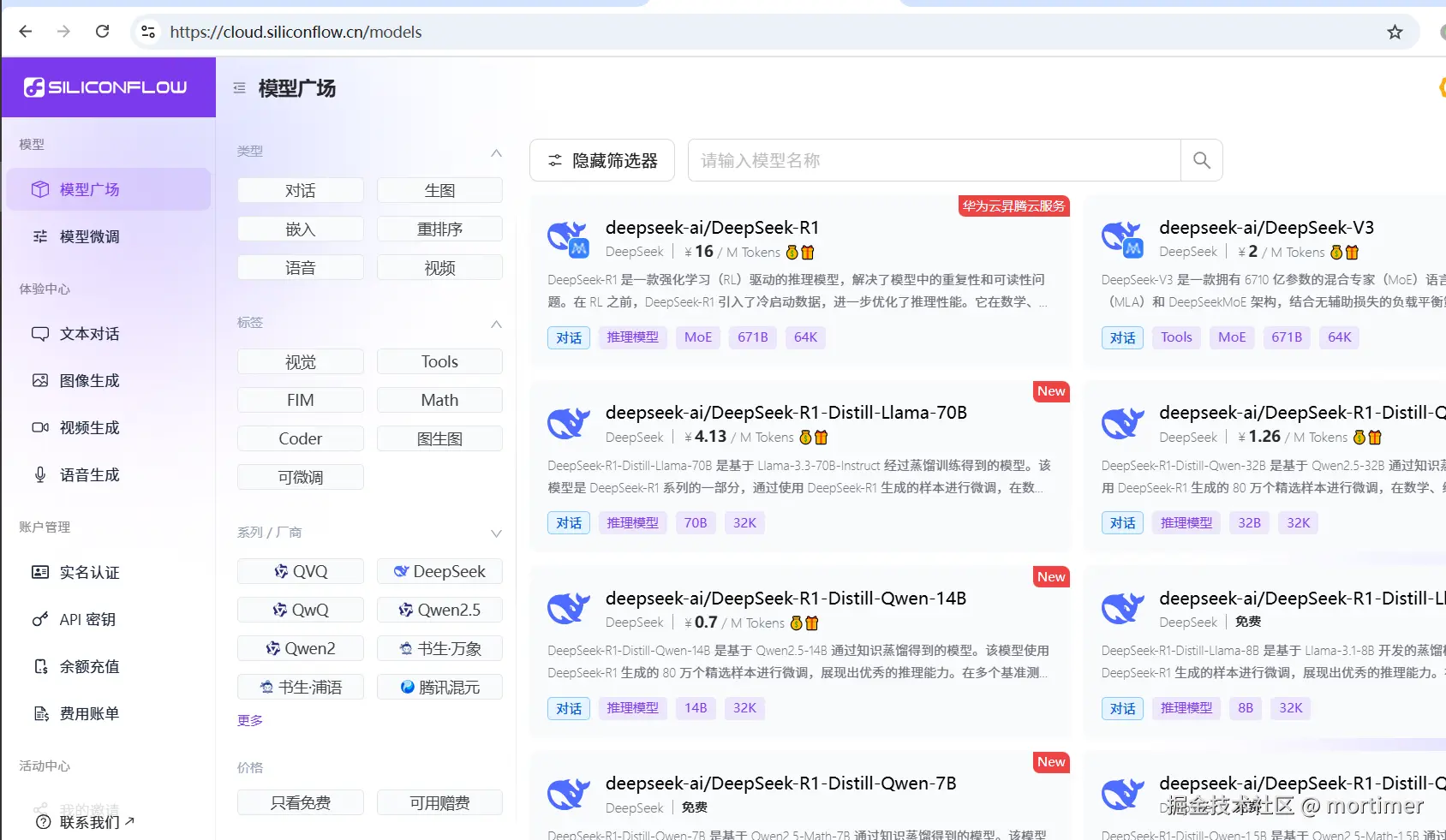
Task: Click the DeepSeek-R1-Distill-Qwen-7B whale logo
Action: coord(569,794)
